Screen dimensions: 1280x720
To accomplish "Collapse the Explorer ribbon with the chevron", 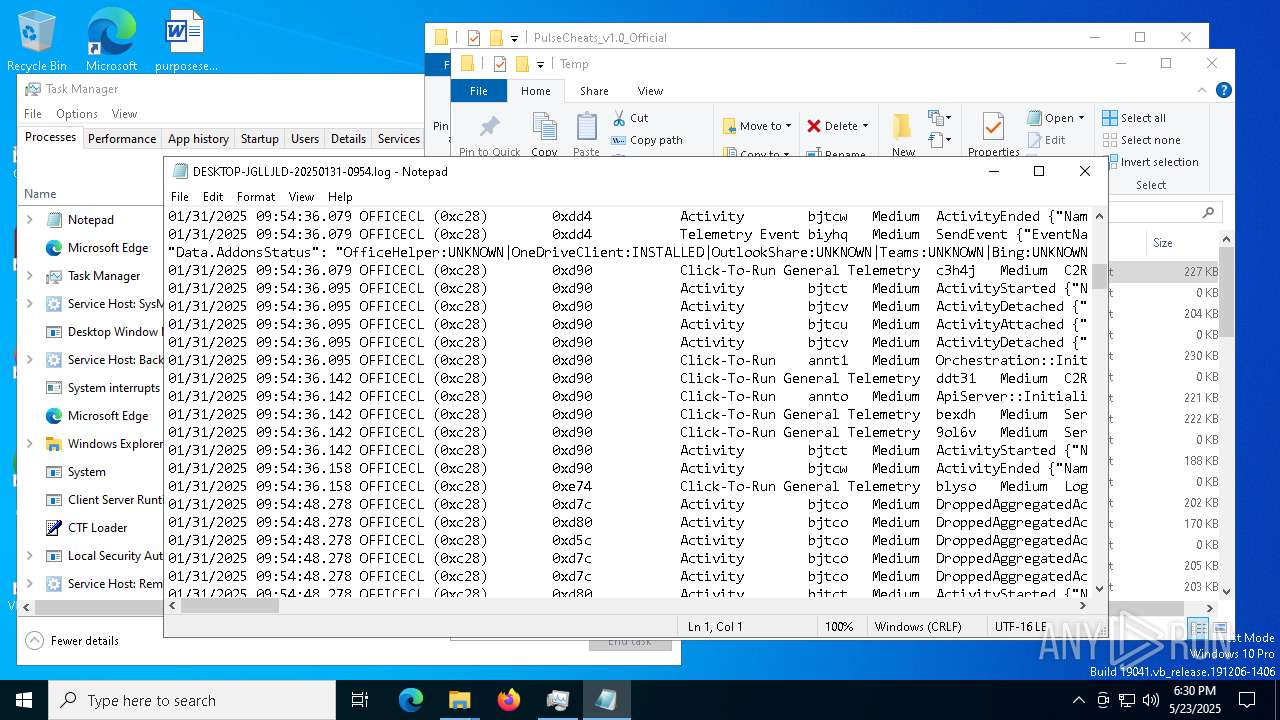I will [x=1200, y=90].
